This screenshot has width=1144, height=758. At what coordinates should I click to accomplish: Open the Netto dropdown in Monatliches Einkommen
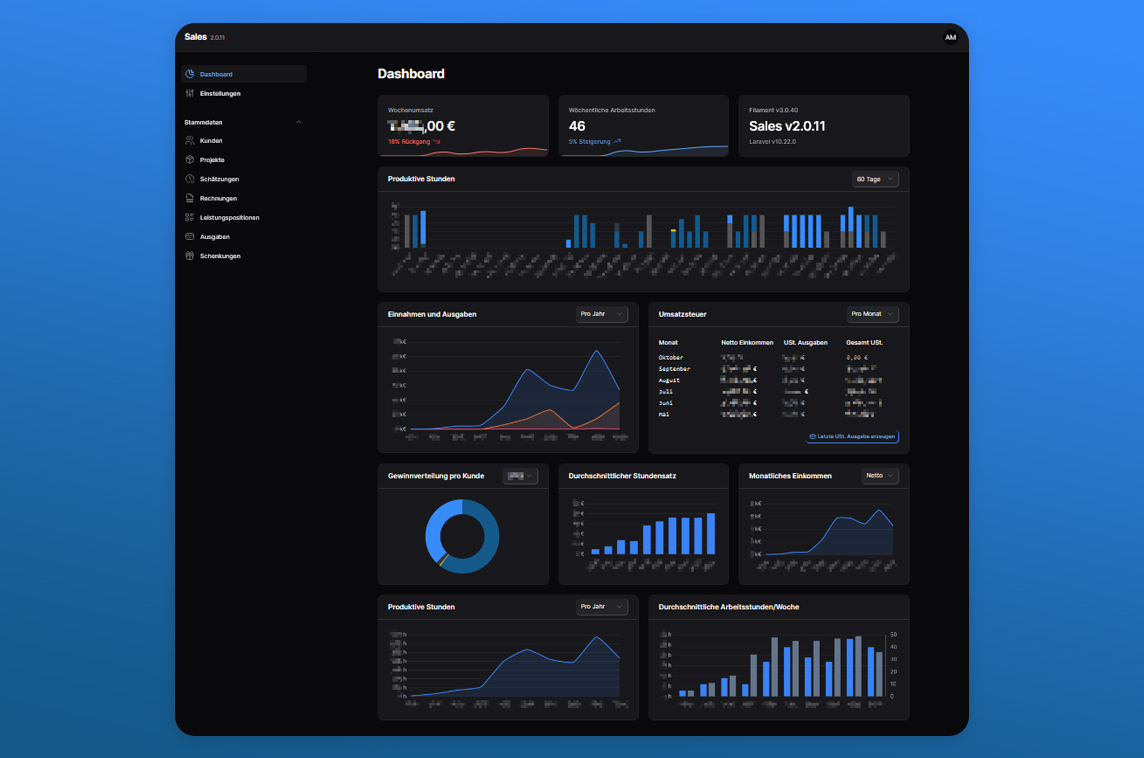tap(880, 476)
